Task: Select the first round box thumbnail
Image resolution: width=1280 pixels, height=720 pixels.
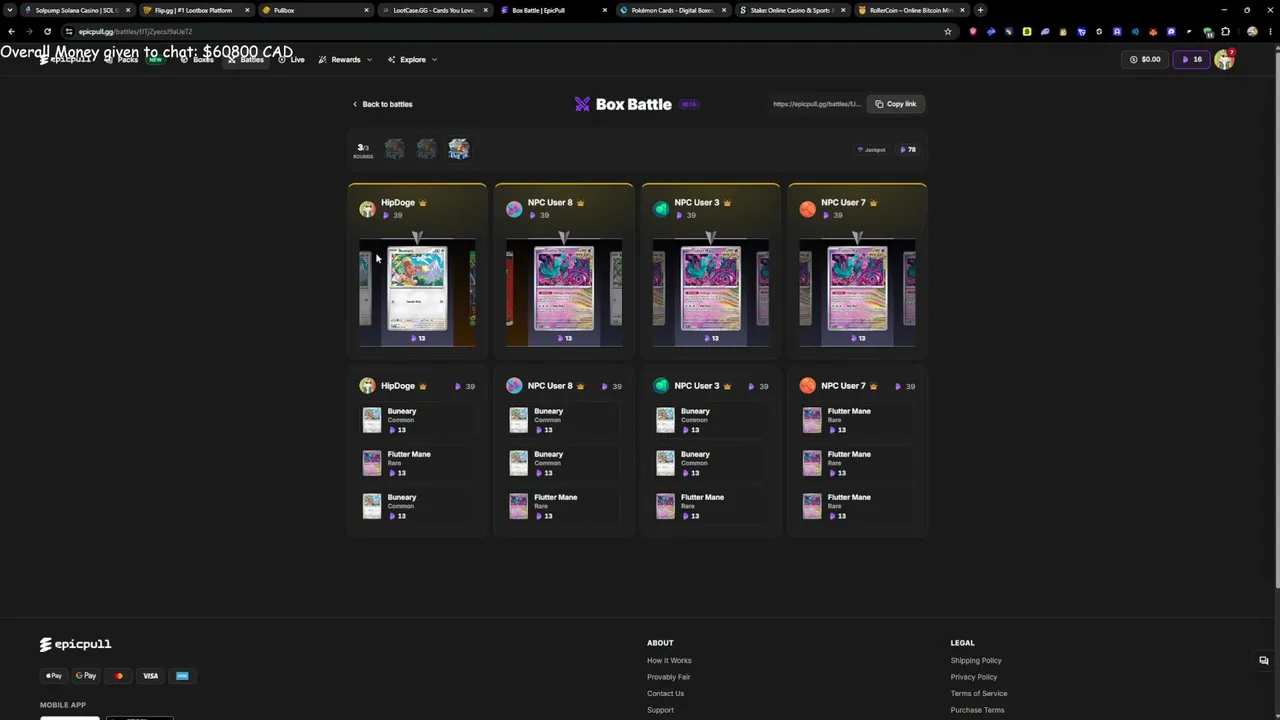Action: point(395,149)
